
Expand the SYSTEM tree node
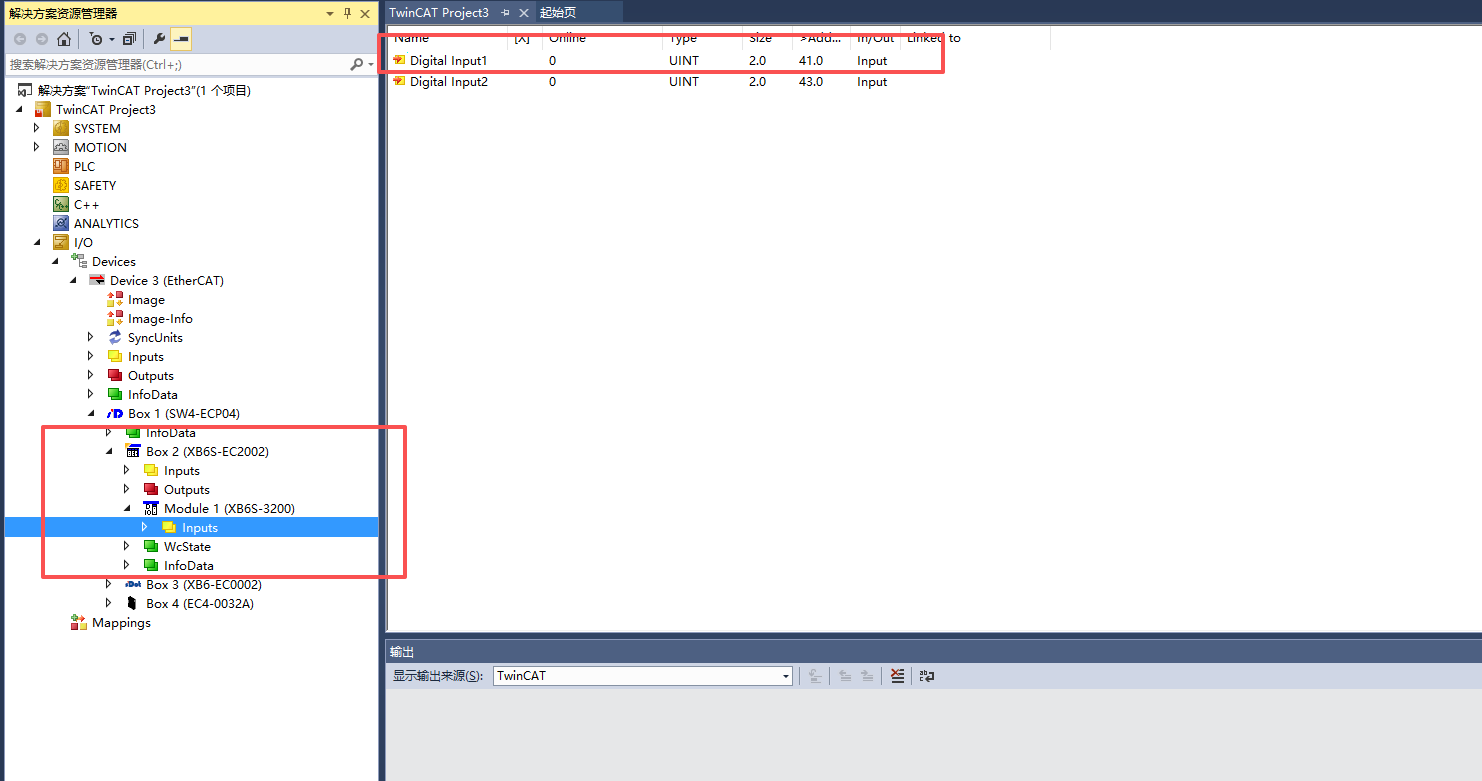37,129
